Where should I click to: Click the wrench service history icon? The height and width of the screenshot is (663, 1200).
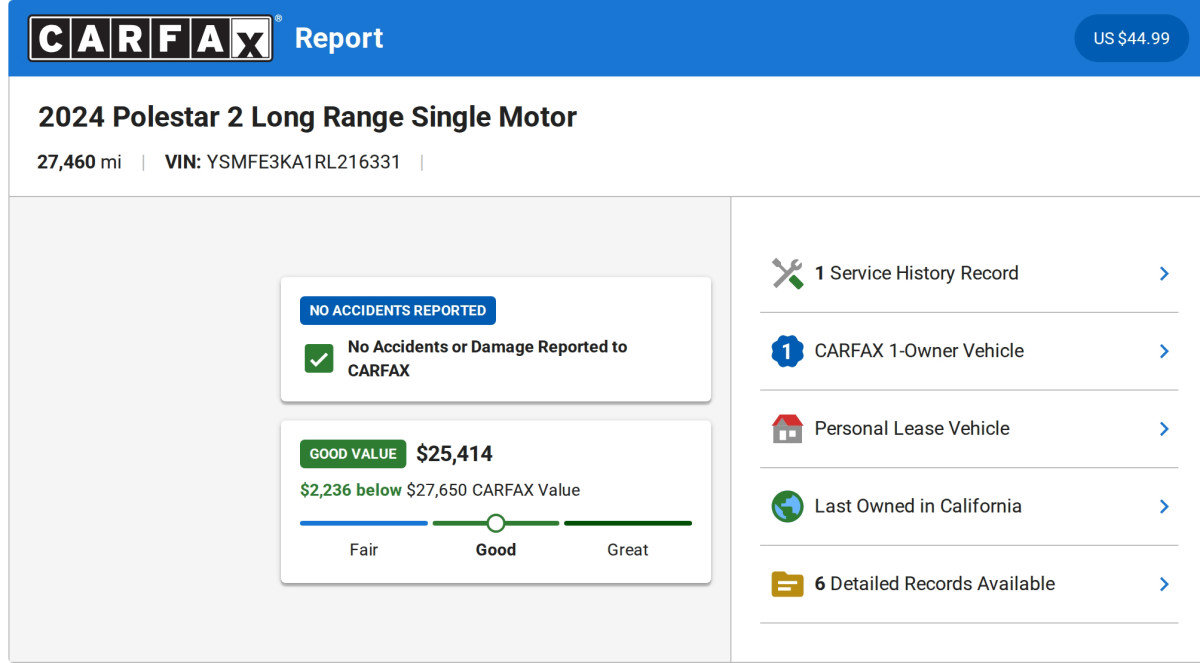point(787,273)
